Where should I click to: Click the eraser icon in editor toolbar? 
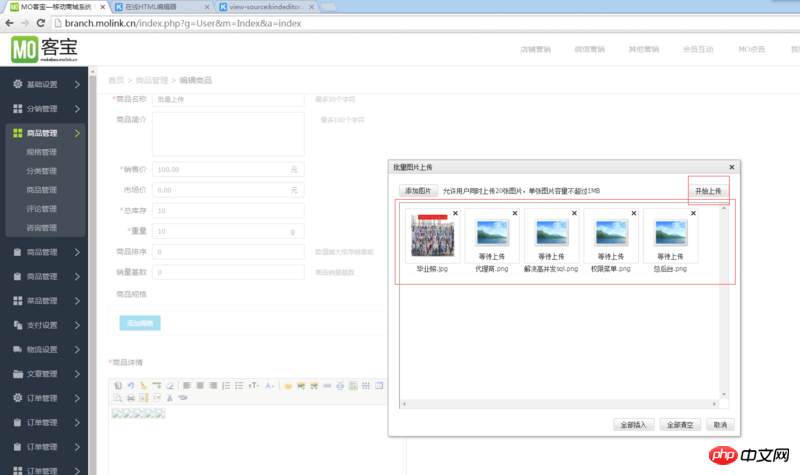coord(170,386)
